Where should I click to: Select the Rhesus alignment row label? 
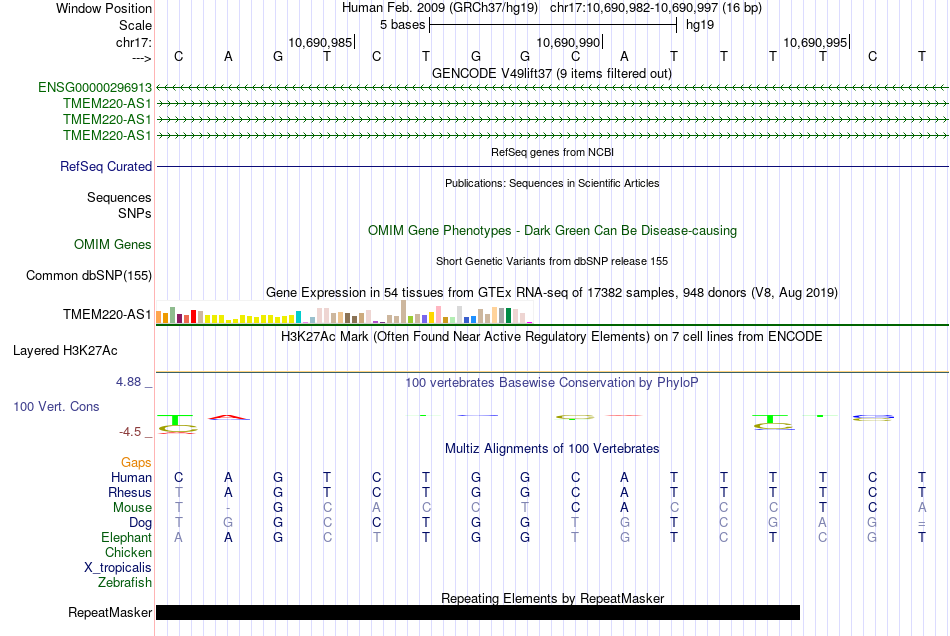coord(130,492)
